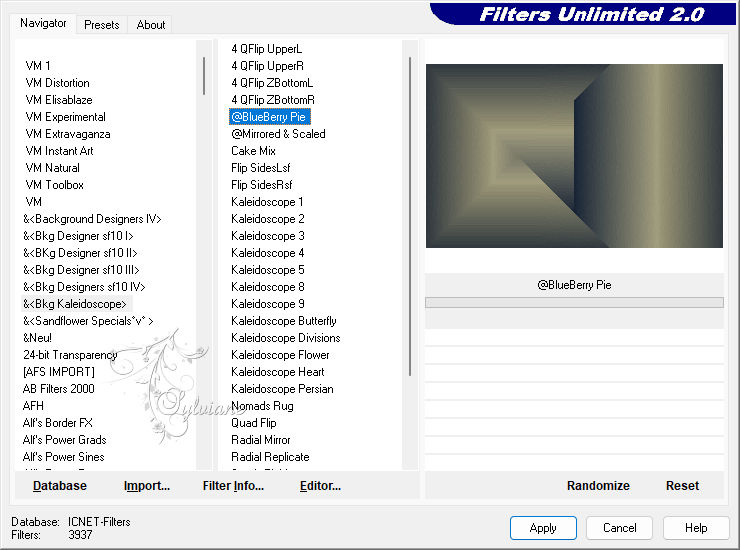Click the Randomize button

[x=598, y=485]
